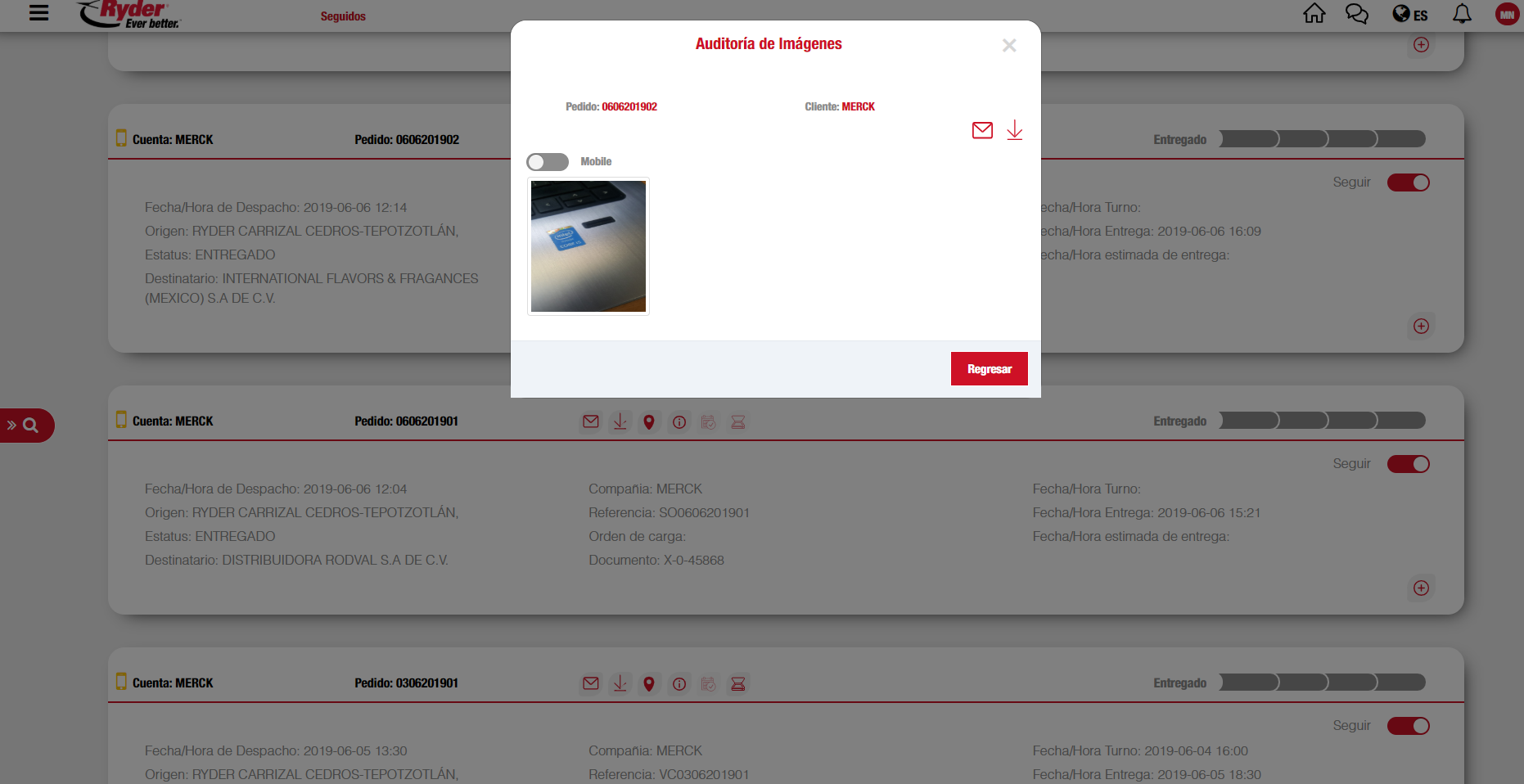Image resolution: width=1524 pixels, height=784 pixels.
Task: Turn off Seguir for order 0606201901
Action: (1408, 464)
